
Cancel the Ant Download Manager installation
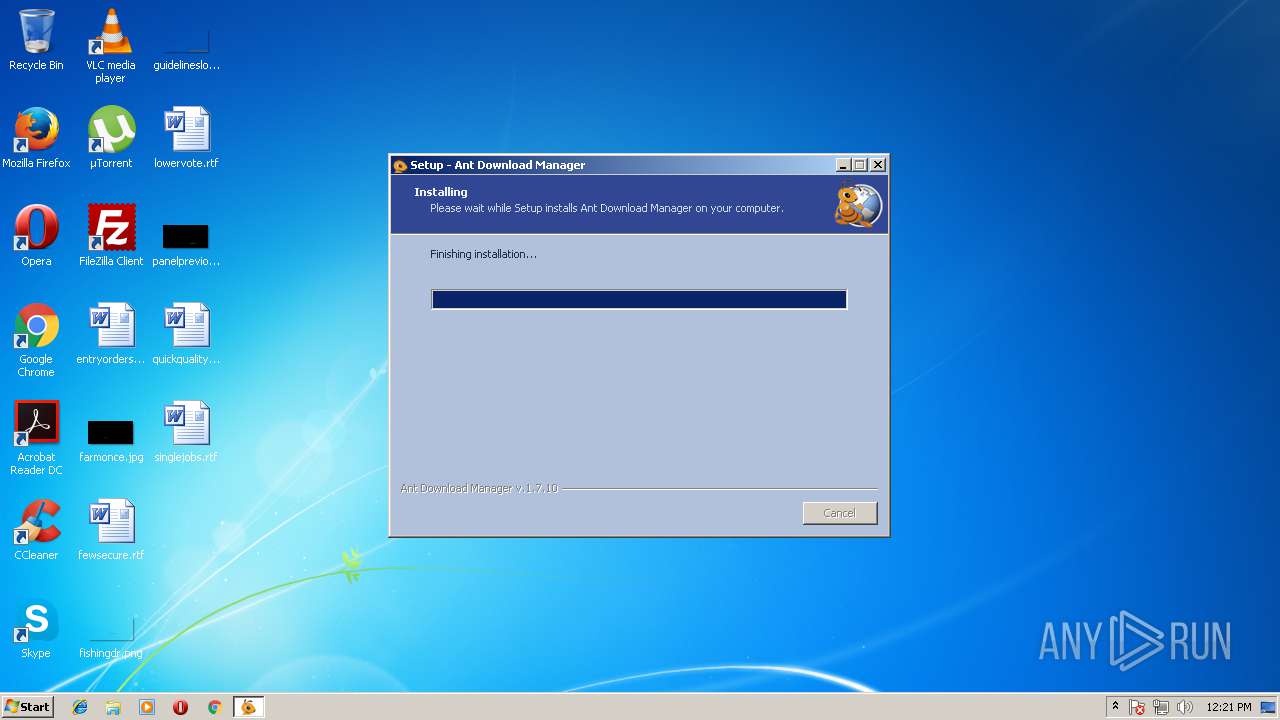click(x=839, y=513)
